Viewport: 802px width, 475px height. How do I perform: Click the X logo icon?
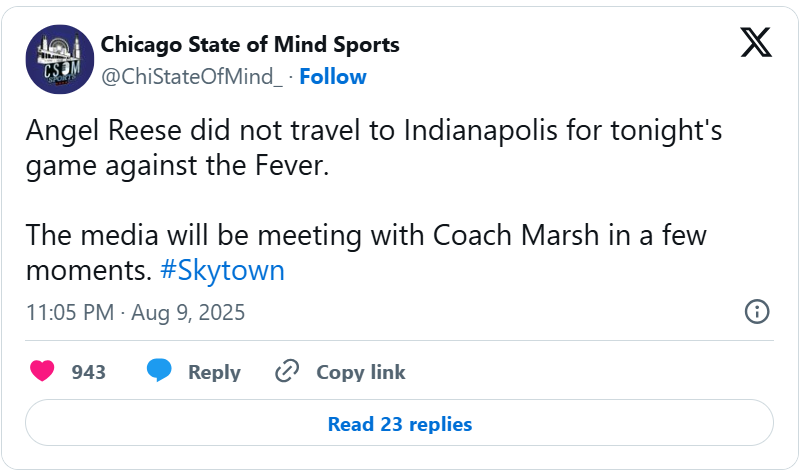[756, 42]
